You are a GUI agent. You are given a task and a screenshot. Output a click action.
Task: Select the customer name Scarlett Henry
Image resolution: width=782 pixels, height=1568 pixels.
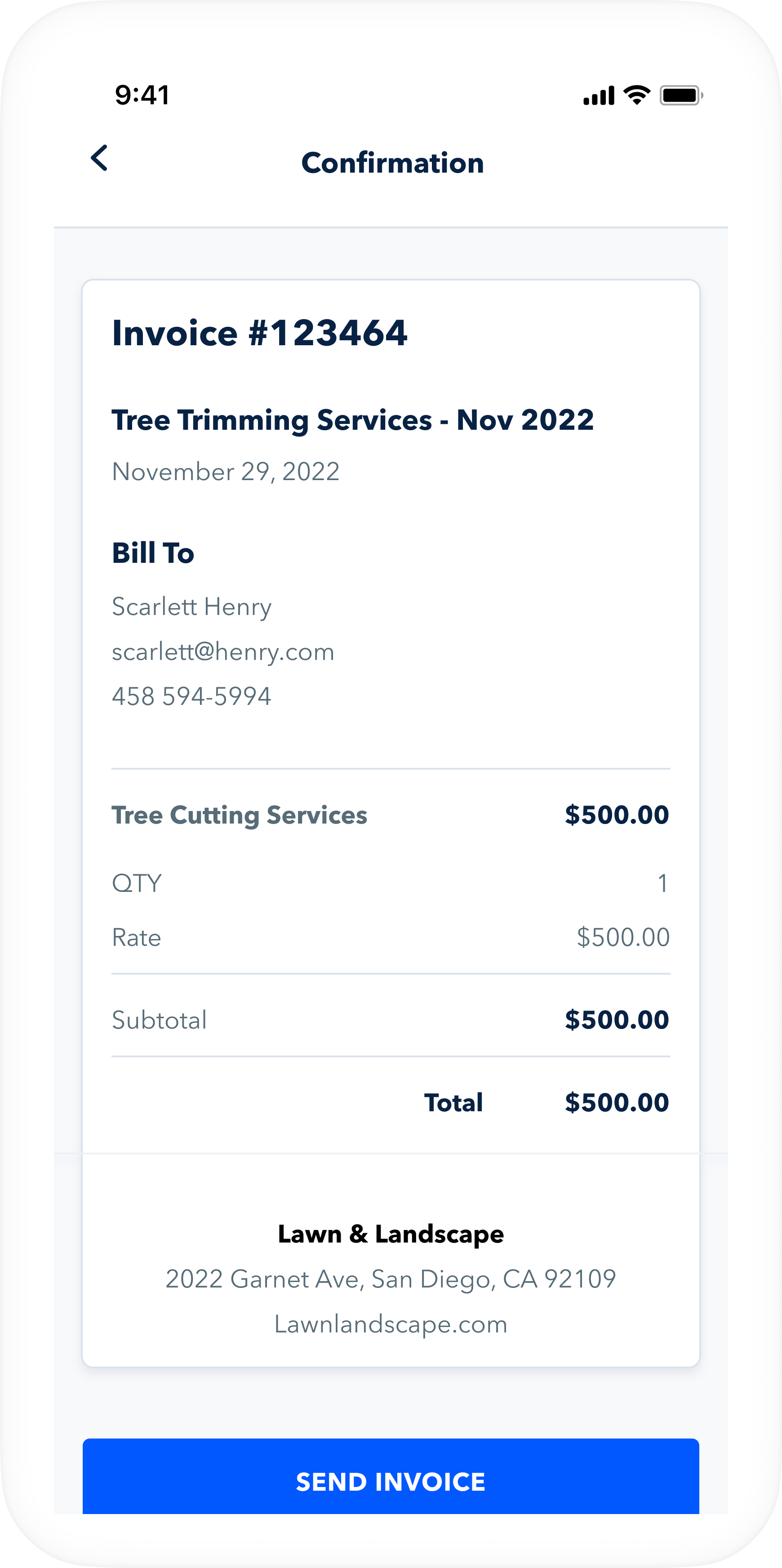click(191, 607)
